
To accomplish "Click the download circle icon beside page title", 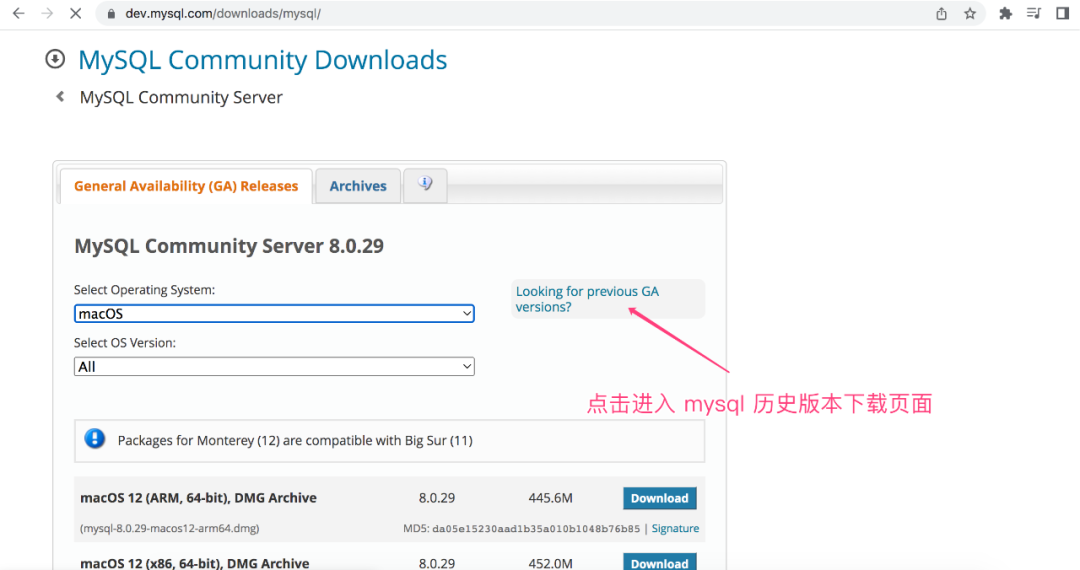I will click(55, 60).
